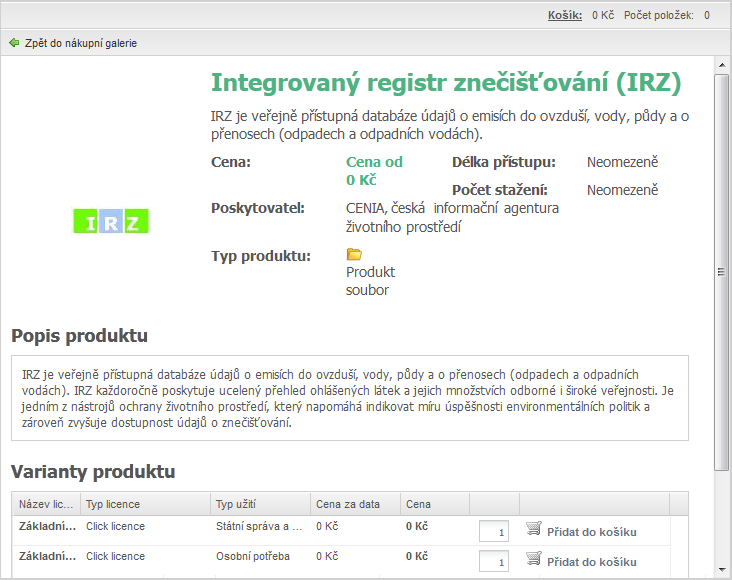Image resolution: width=732 pixels, height=580 pixels.
Task: Click the vertical scrollbar thumb
Action: coord(722,272)
